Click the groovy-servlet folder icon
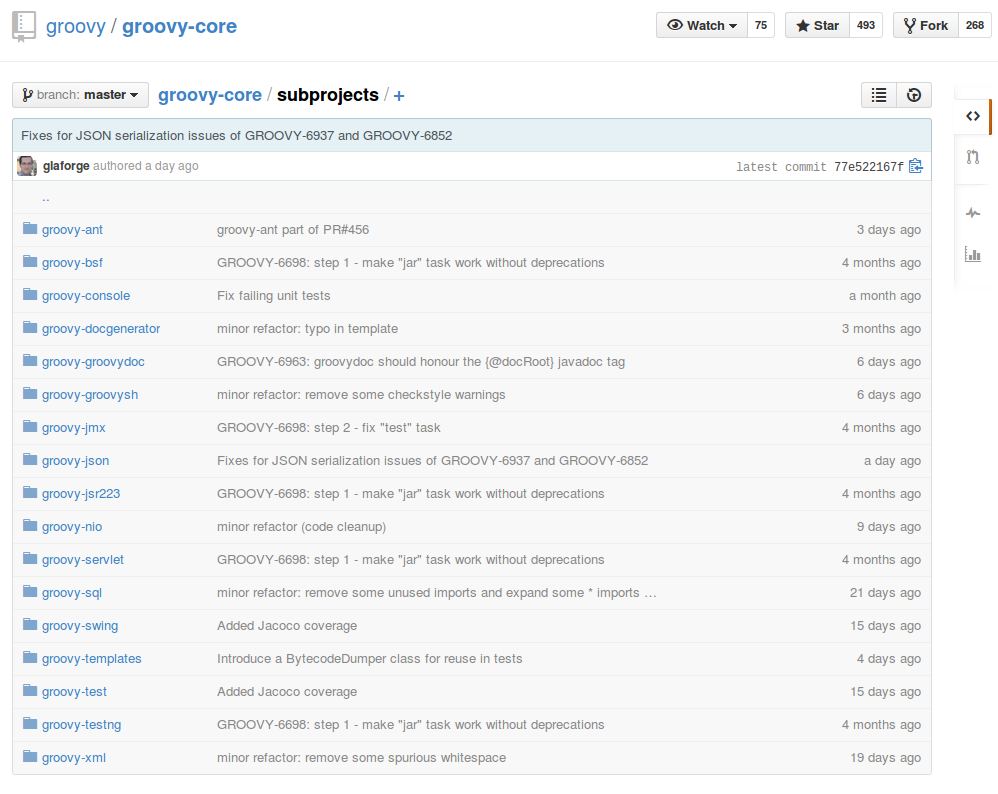Screen dimensions: 998x794 (30, 559)
